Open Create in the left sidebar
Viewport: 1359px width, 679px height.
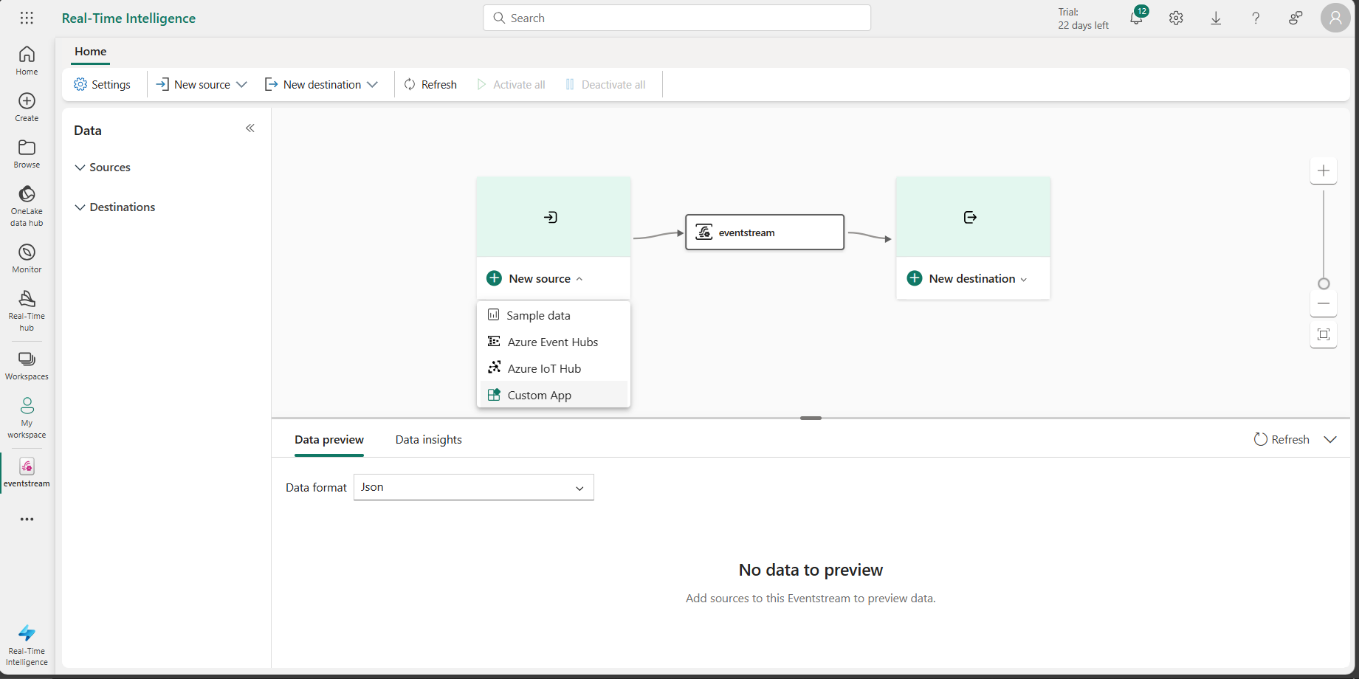tap(27, 107)
